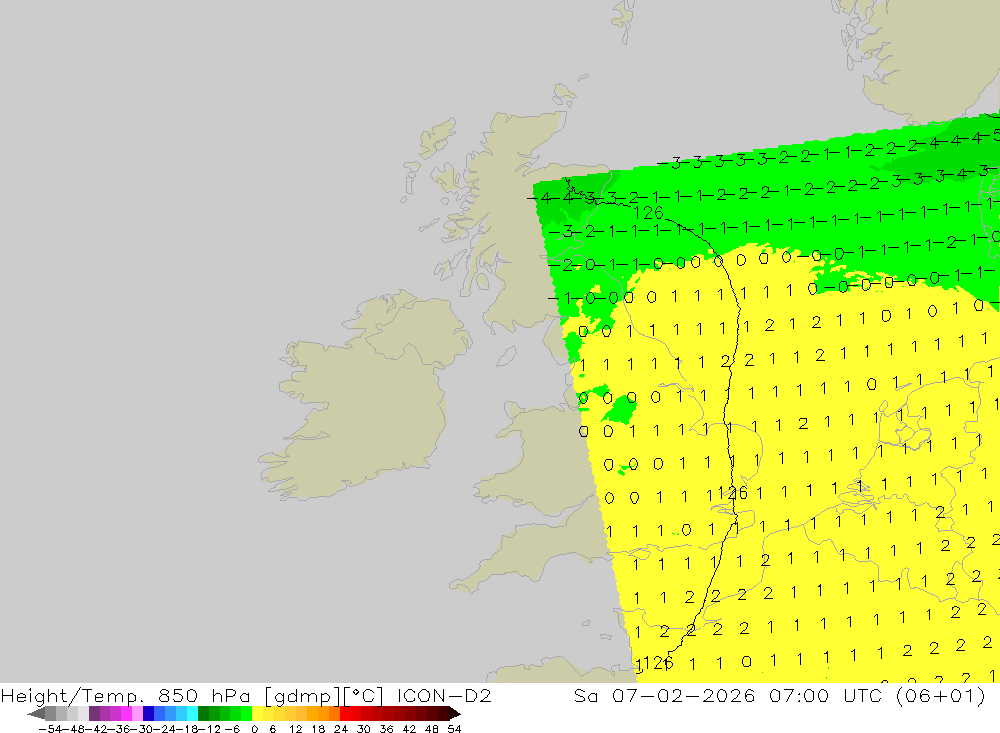Click the dark right arrow of the color scale
This screenshot has width=1000, height=733.
tap(455, 714)
